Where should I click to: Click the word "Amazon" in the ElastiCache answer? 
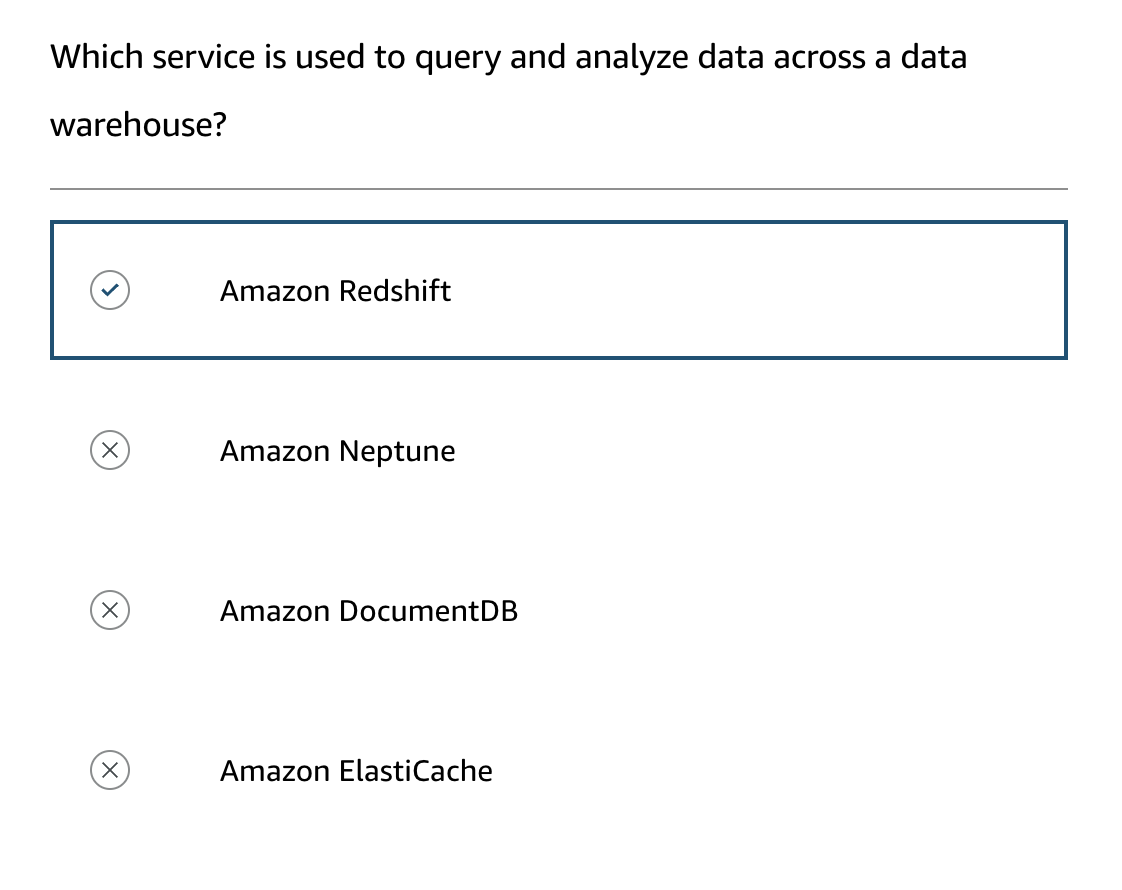(x=275, y=771)
